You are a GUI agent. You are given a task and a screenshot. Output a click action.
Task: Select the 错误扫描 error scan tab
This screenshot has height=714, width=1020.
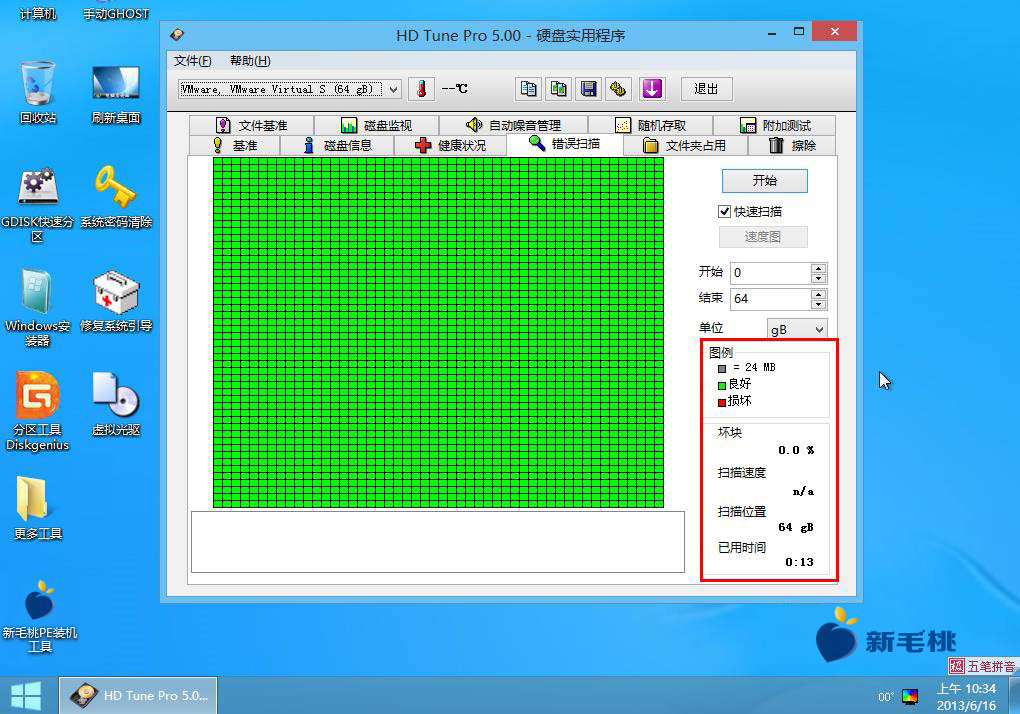pos(565,144)
